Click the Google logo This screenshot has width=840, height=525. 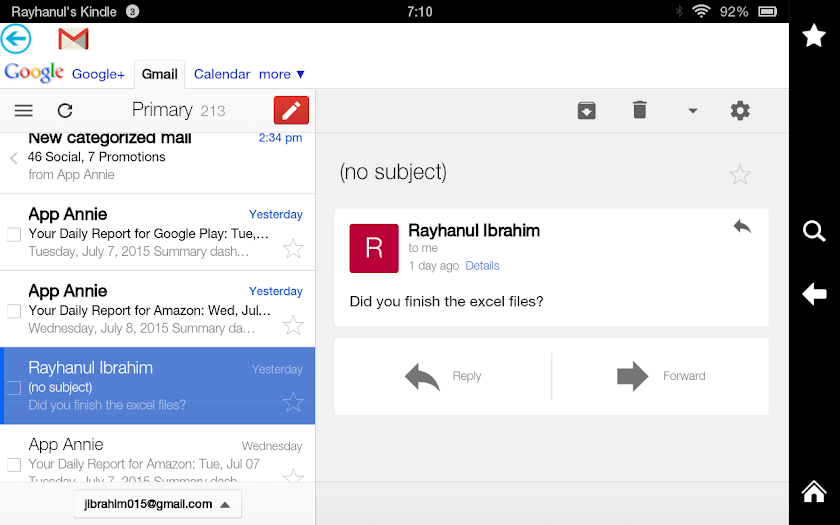click(x=34, y=73)
